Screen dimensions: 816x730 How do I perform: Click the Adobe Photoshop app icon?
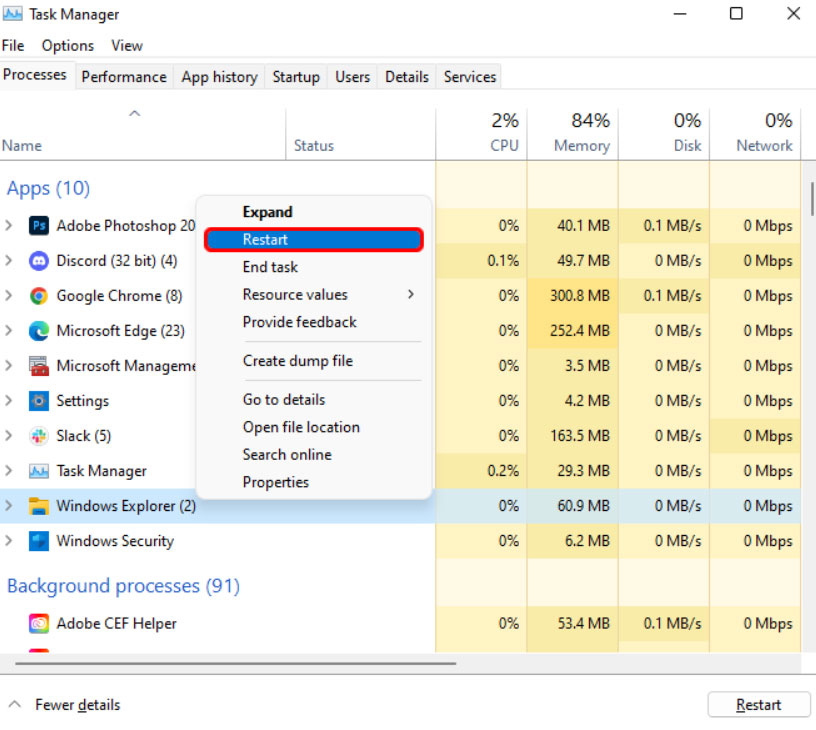pyautogui.click(x=39, y=226)
